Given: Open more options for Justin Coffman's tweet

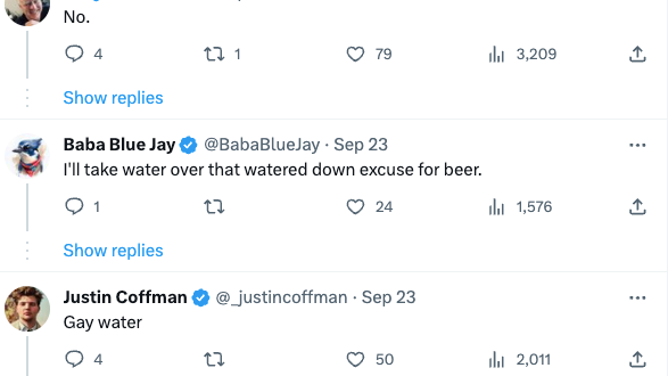Looking at the screenshot, I should [x=637, y=298].
